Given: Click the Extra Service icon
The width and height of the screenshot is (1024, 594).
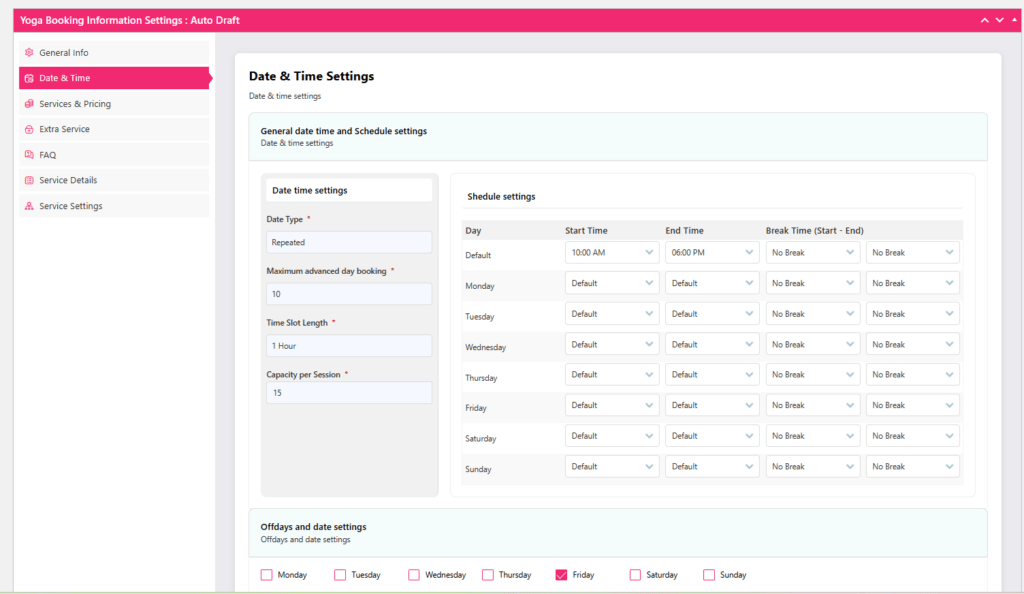Looking at the screenshot, I should click(x=29, y=129).
